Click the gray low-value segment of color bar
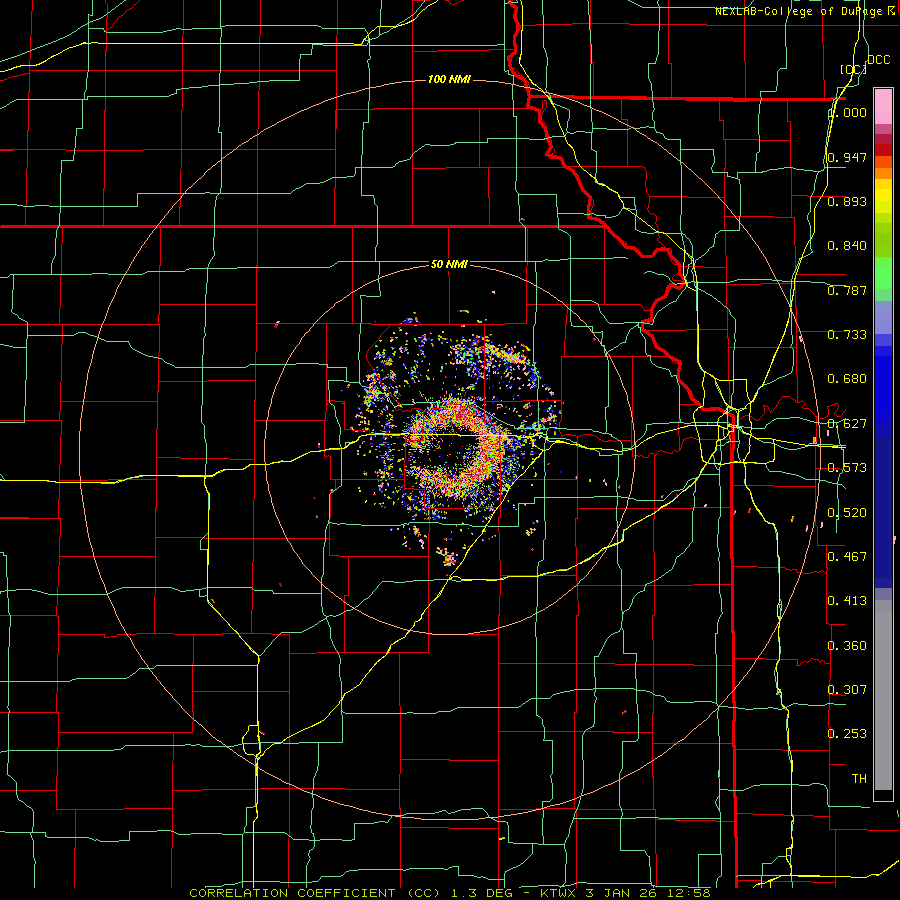900x900 pixels. pyautogui.click(x=883, y=695)
